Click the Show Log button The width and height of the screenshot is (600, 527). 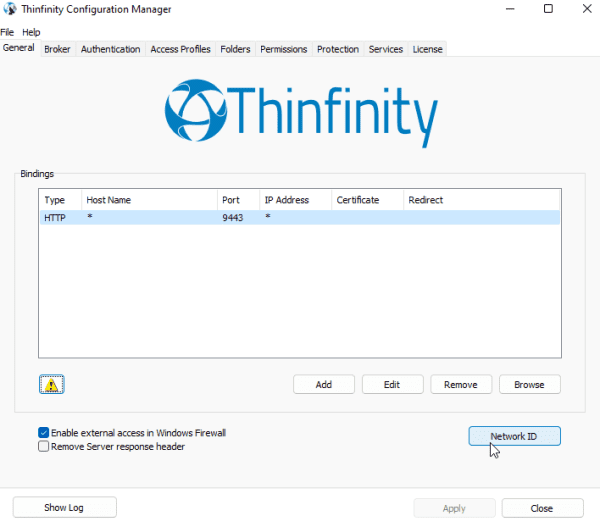64,507
